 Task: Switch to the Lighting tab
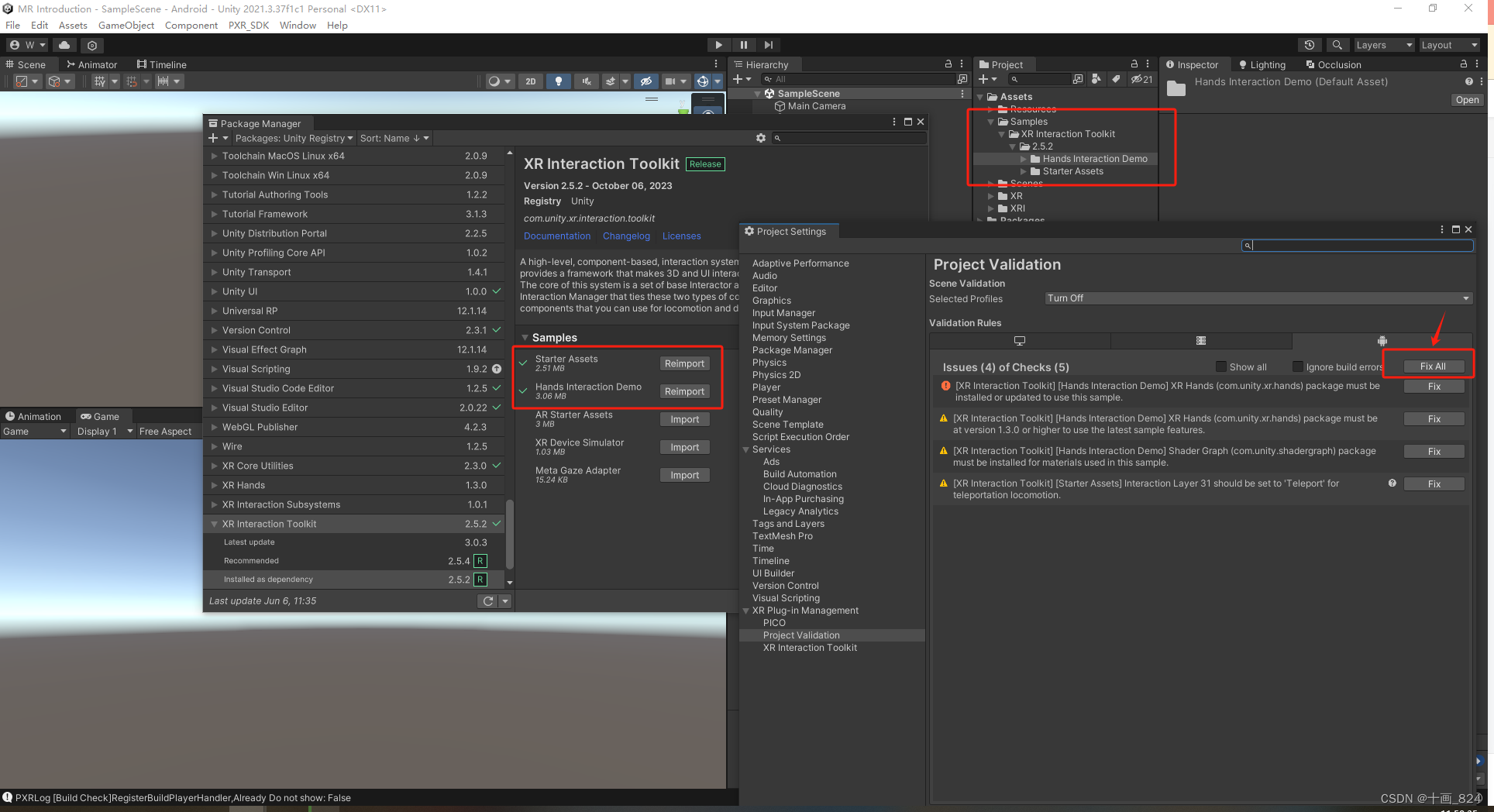click(1262, 65)
